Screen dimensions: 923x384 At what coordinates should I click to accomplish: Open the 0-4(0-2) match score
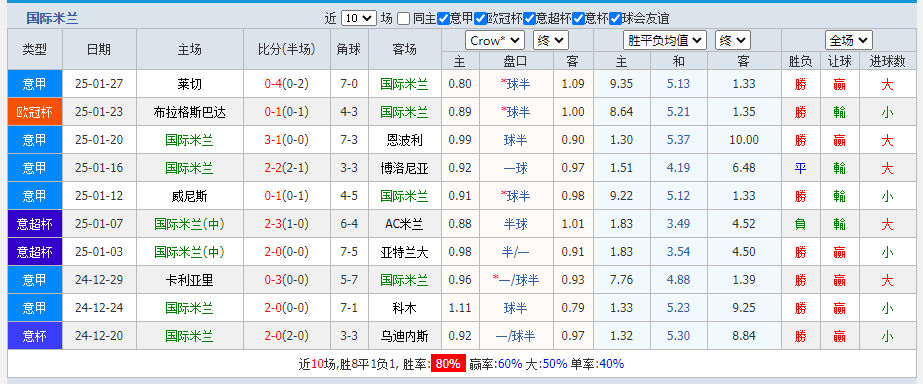(286, 84)
